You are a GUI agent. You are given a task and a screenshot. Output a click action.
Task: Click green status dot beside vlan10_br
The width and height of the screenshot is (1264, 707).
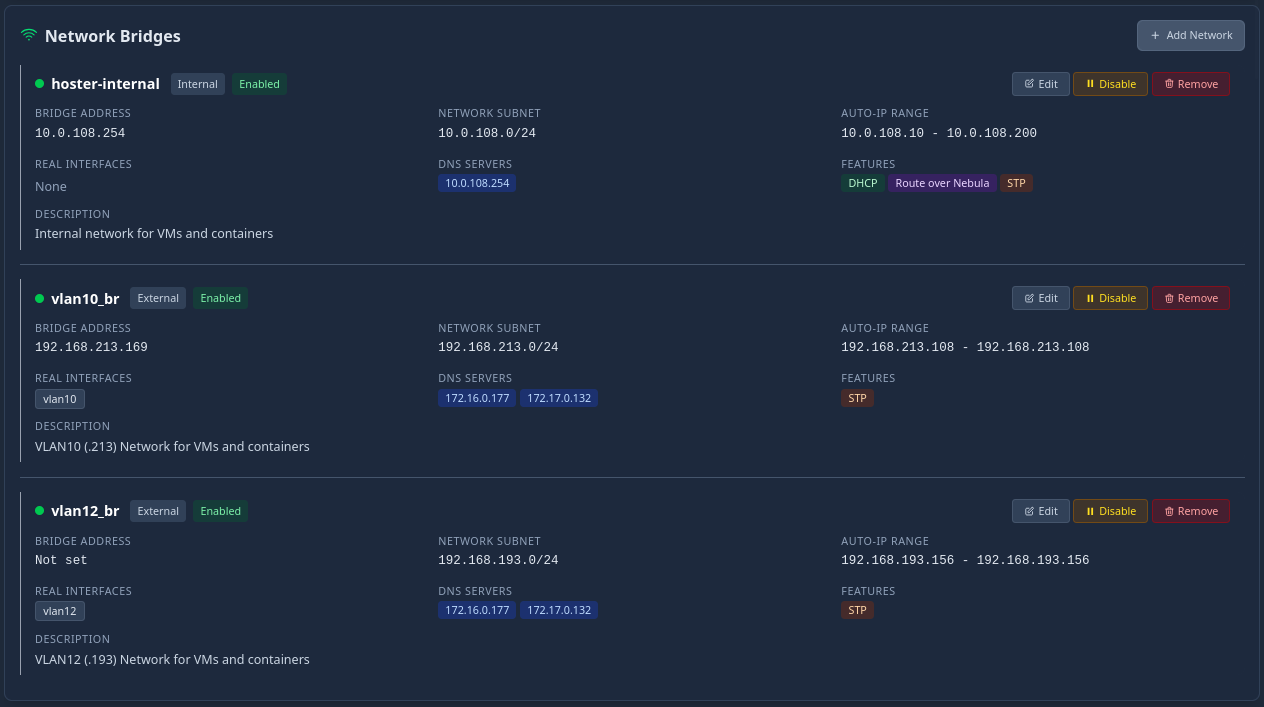click(40, 298)
